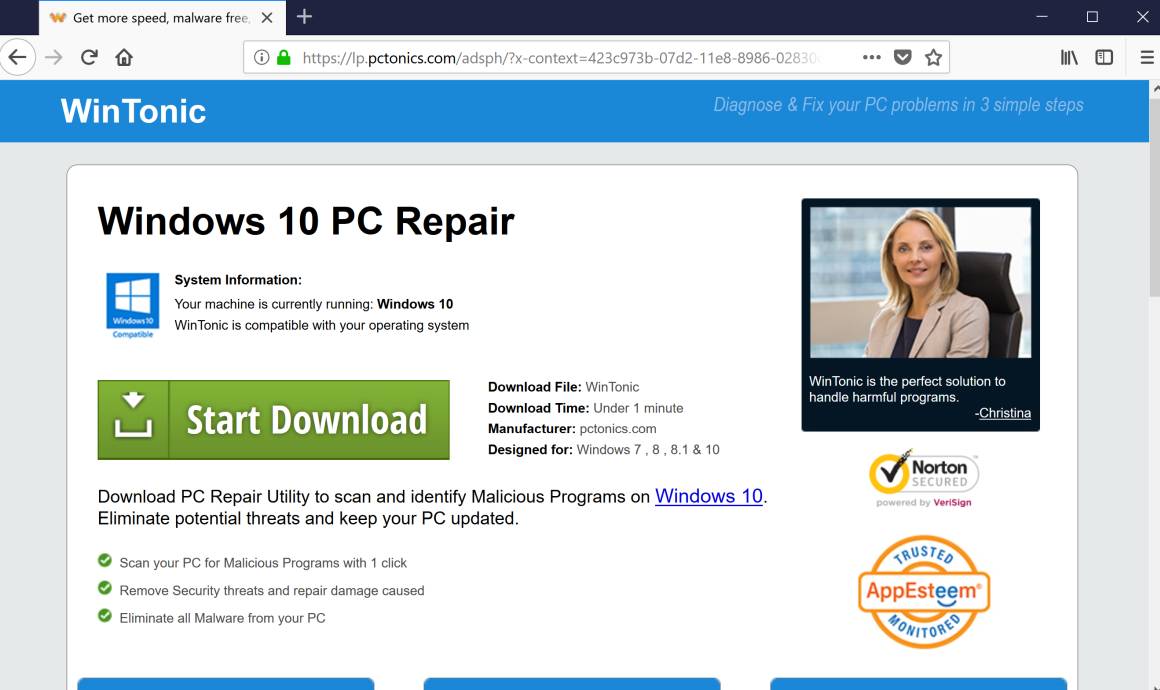
Task: Open the Firefox hamburger menu
Action: [1147, 57]
